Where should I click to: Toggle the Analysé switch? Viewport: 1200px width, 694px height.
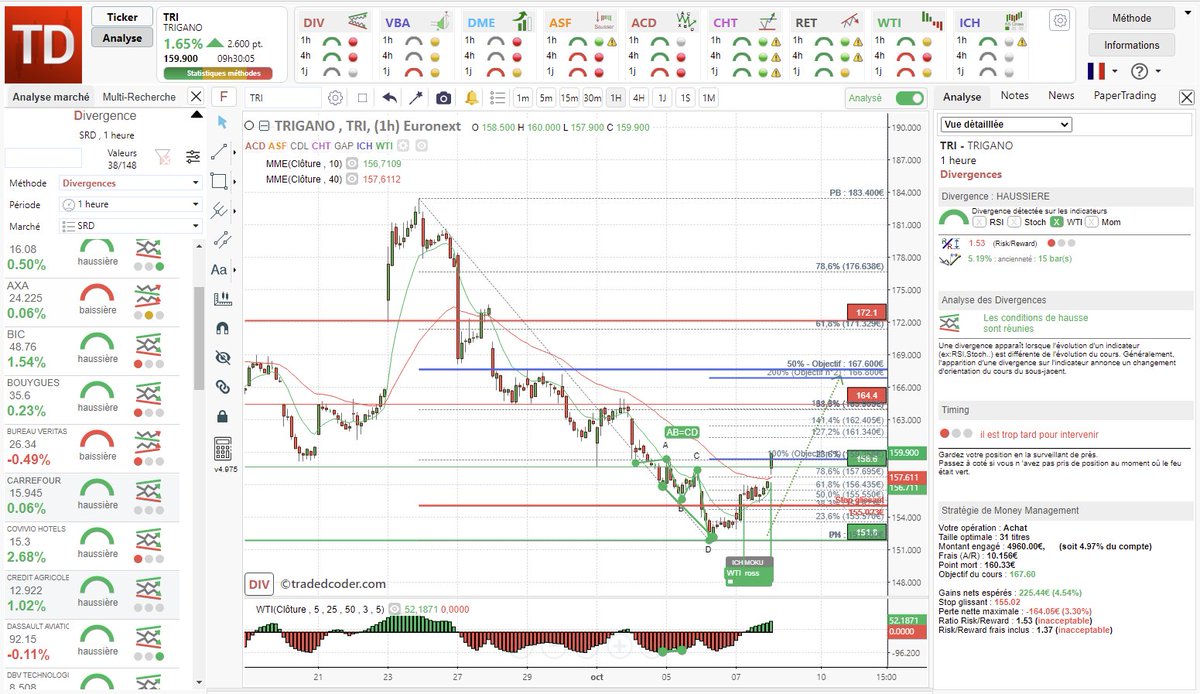909,98
